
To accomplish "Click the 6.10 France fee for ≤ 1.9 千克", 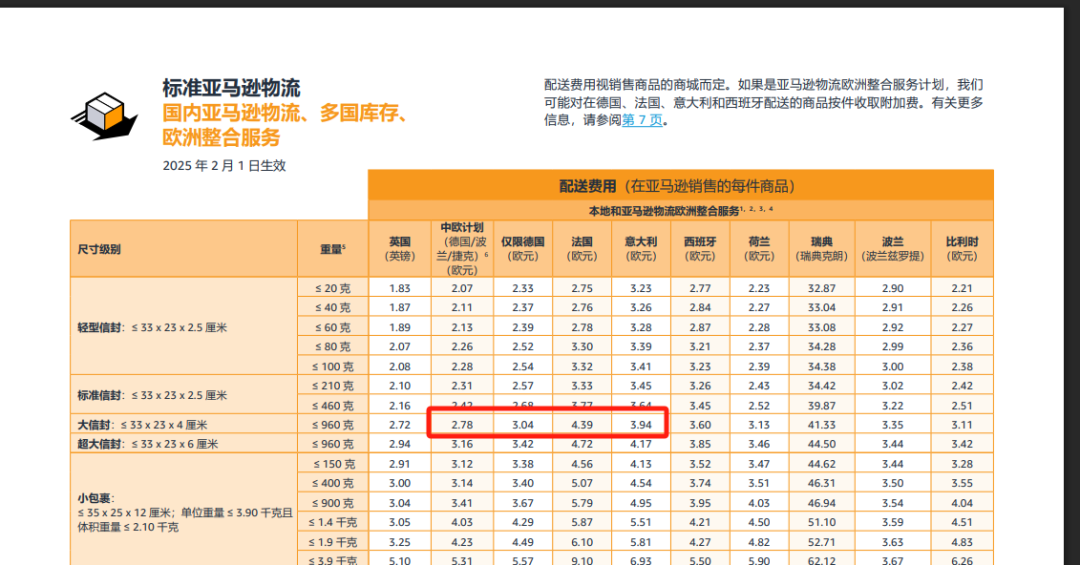I will point(582,542).
